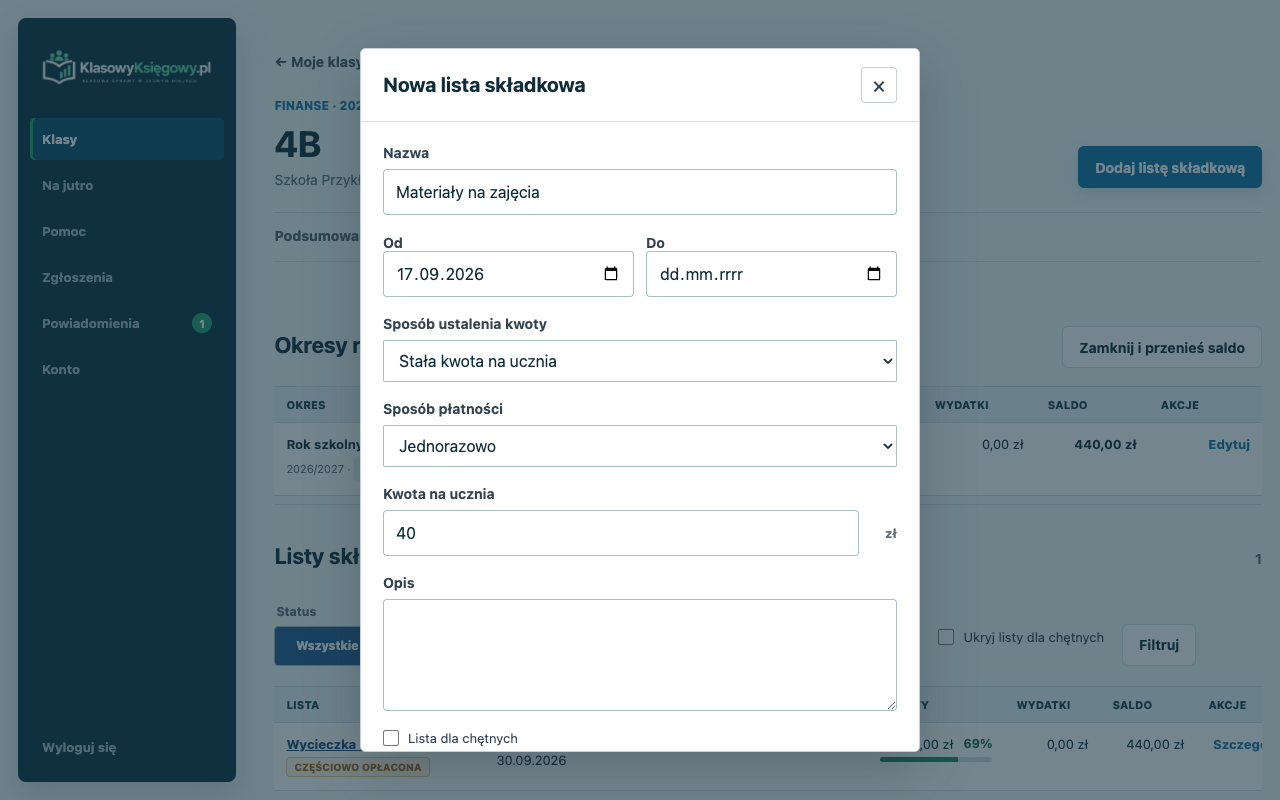The height and width of the screenshot is (800, 1280).
Task: Expand Sposób ustalenia kwoty dropdown
Action: pos(640,361)
